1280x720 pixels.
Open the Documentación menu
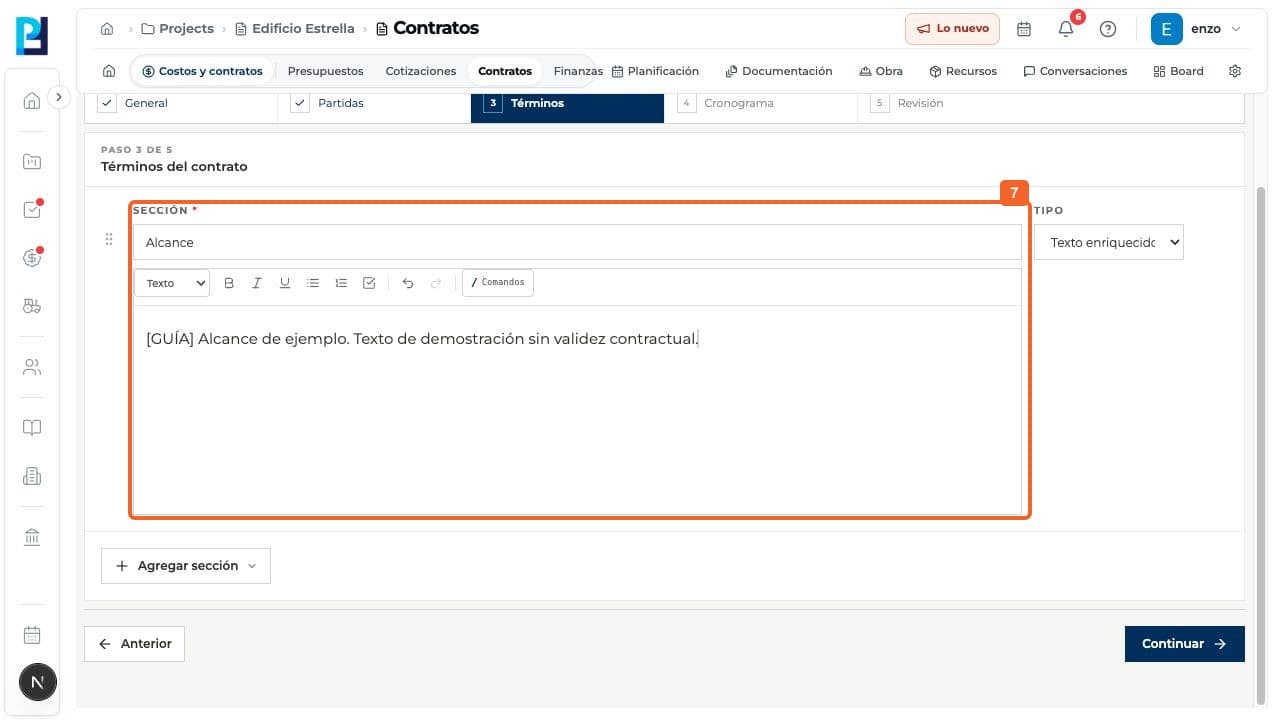(x=779, y=71)
